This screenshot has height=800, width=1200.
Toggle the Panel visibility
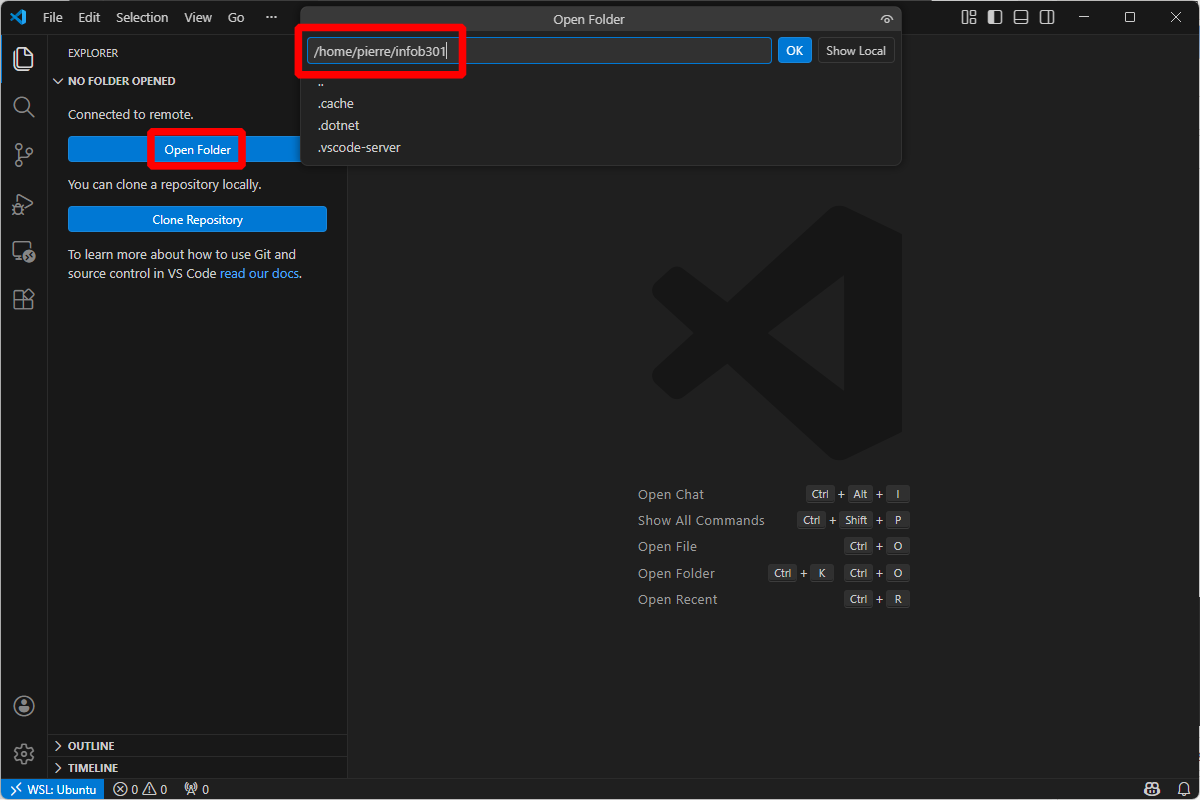[x=1020, y=17]
